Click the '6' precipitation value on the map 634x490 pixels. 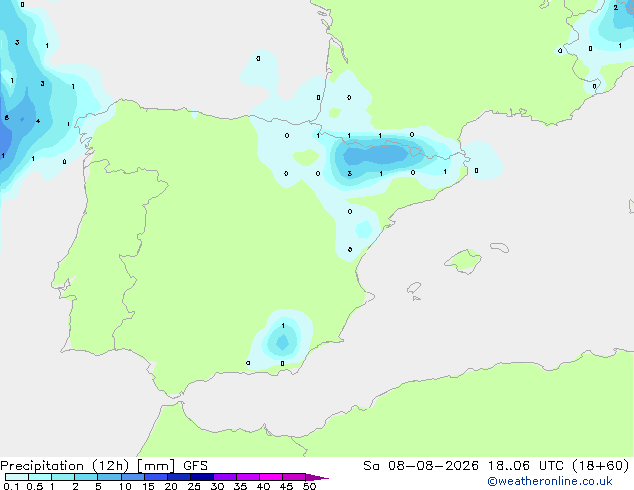(6, 118)
